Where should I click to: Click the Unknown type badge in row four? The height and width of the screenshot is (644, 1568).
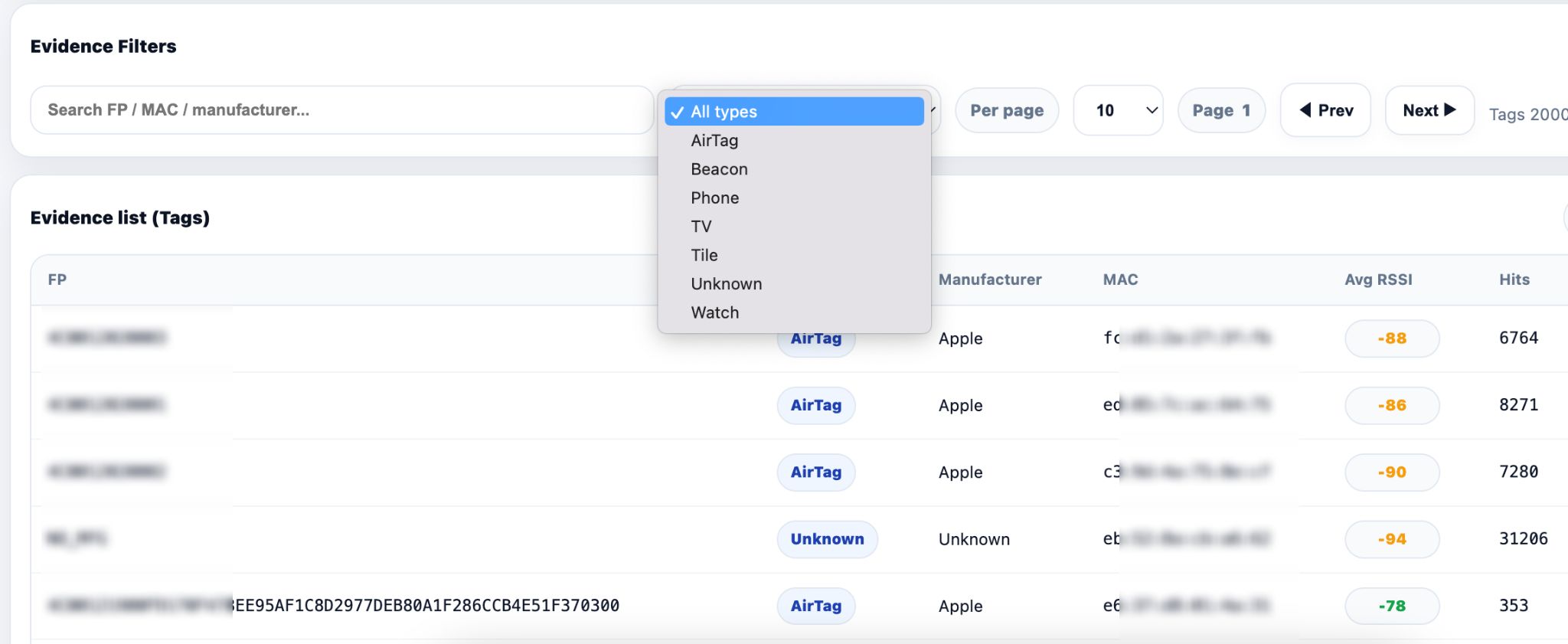point(827,539)
